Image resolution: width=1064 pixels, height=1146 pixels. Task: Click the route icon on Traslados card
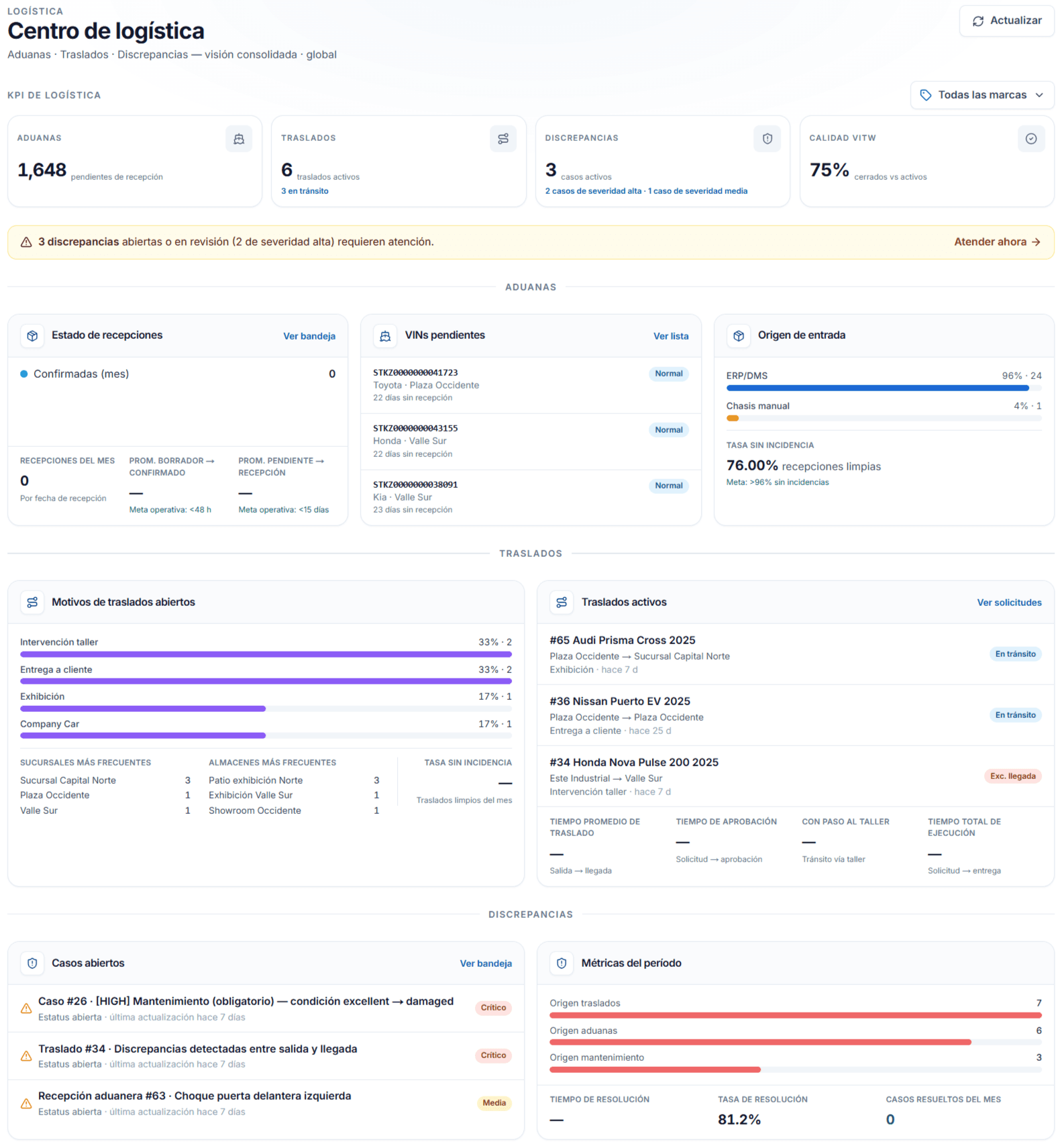503,139
